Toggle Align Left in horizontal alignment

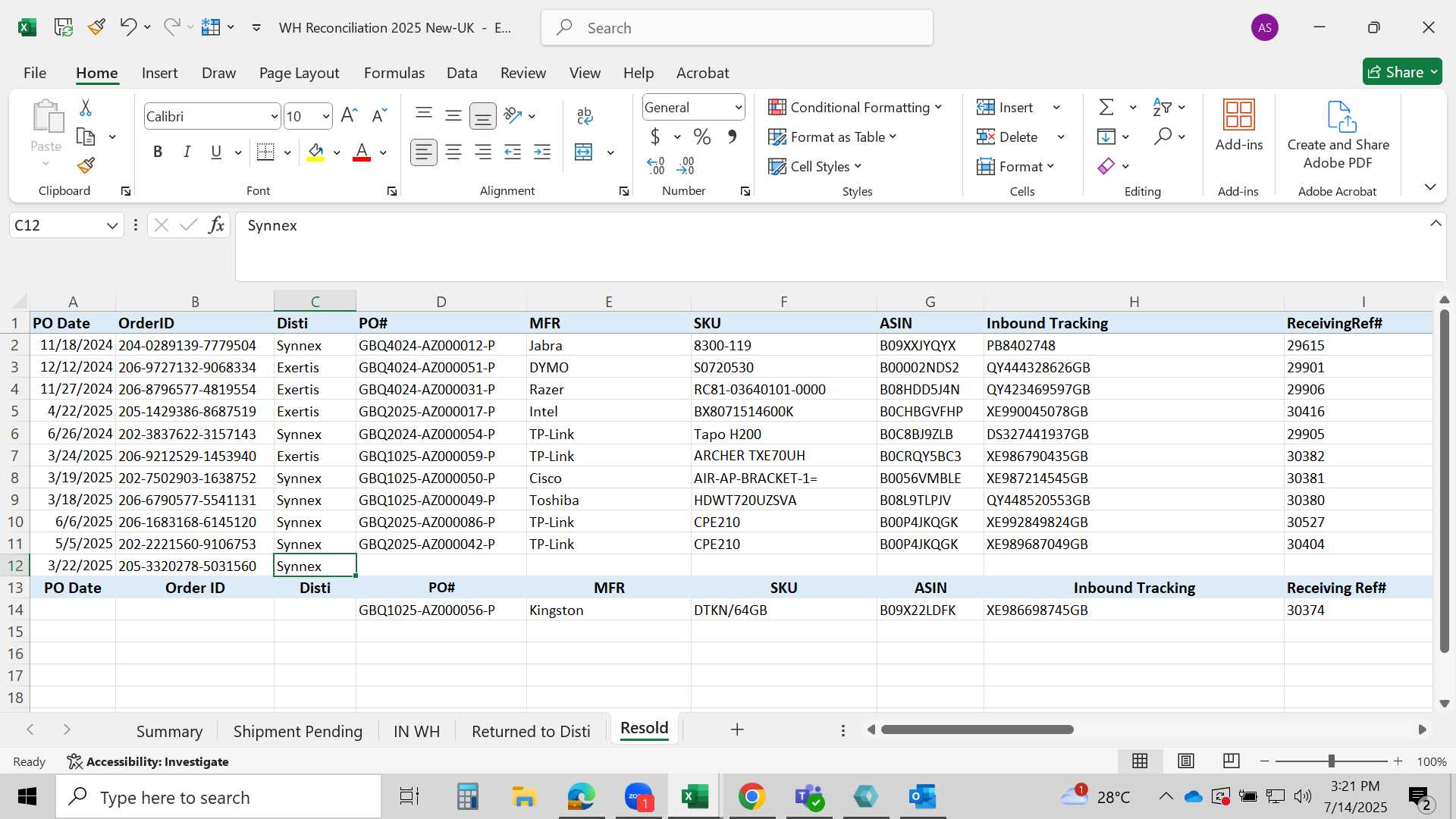point(424,152)
